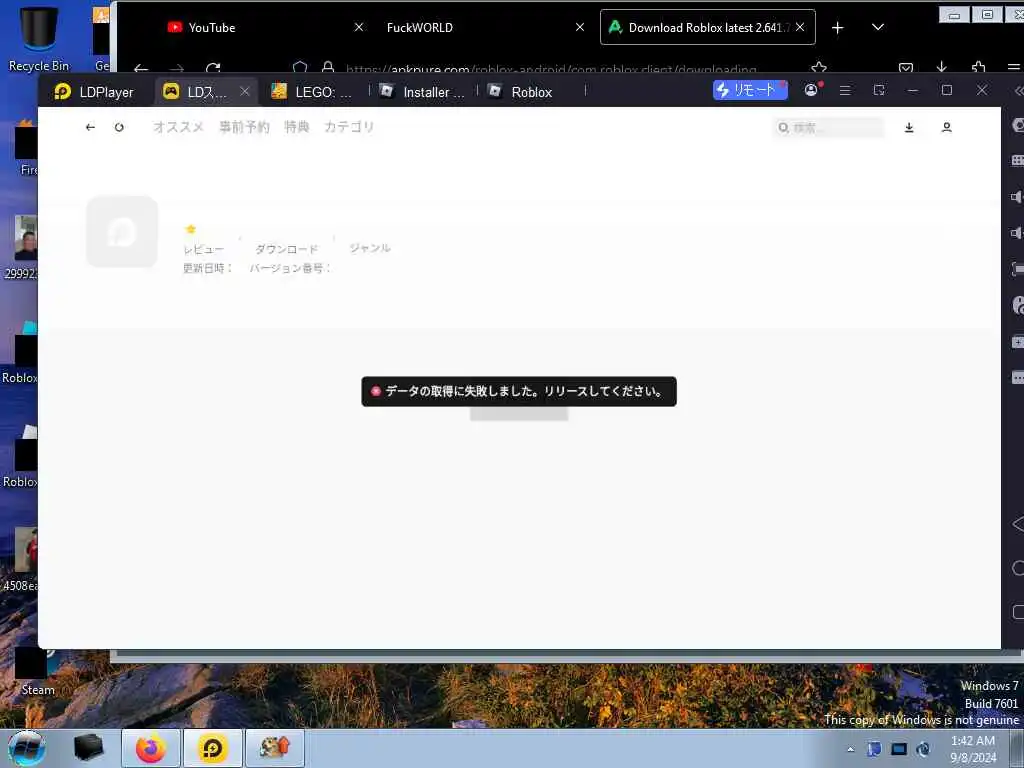The image size is (1024, 768).
Task: Switch to the LEGO emulator tab
Action: pos(312,92)
